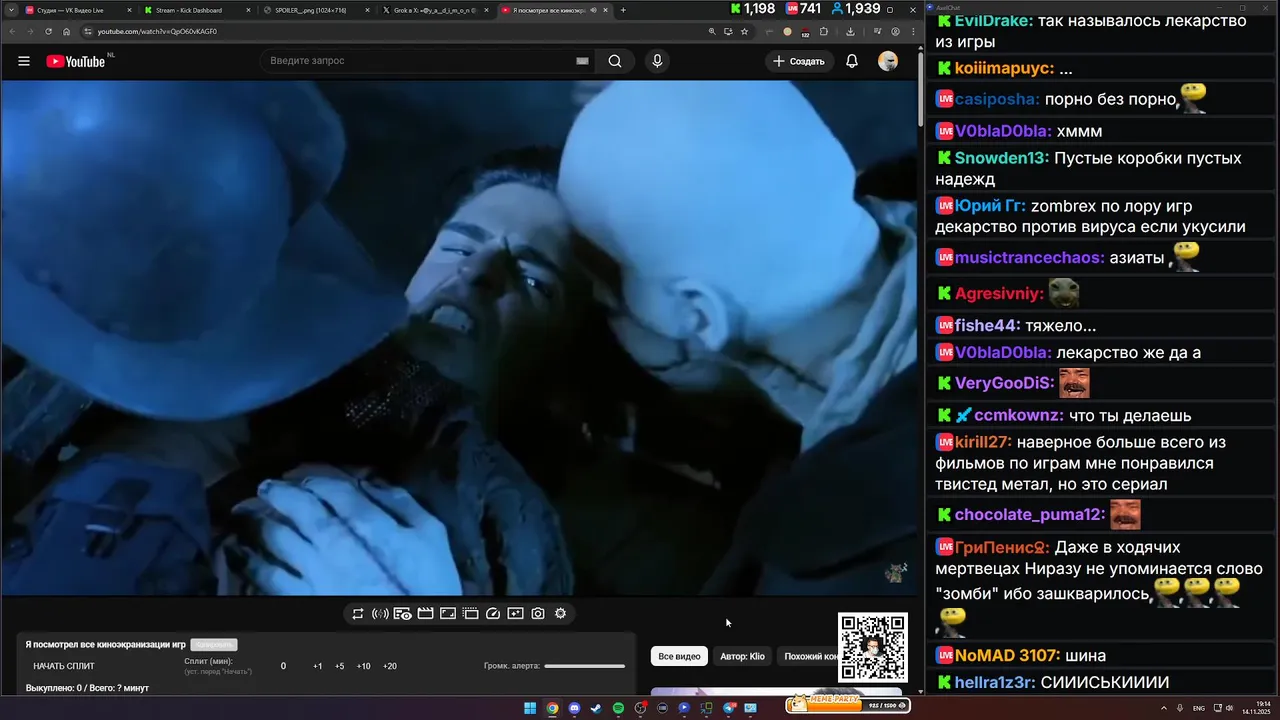Open browser downloads icon
The image size is (1280, 720).
(851, 31)
